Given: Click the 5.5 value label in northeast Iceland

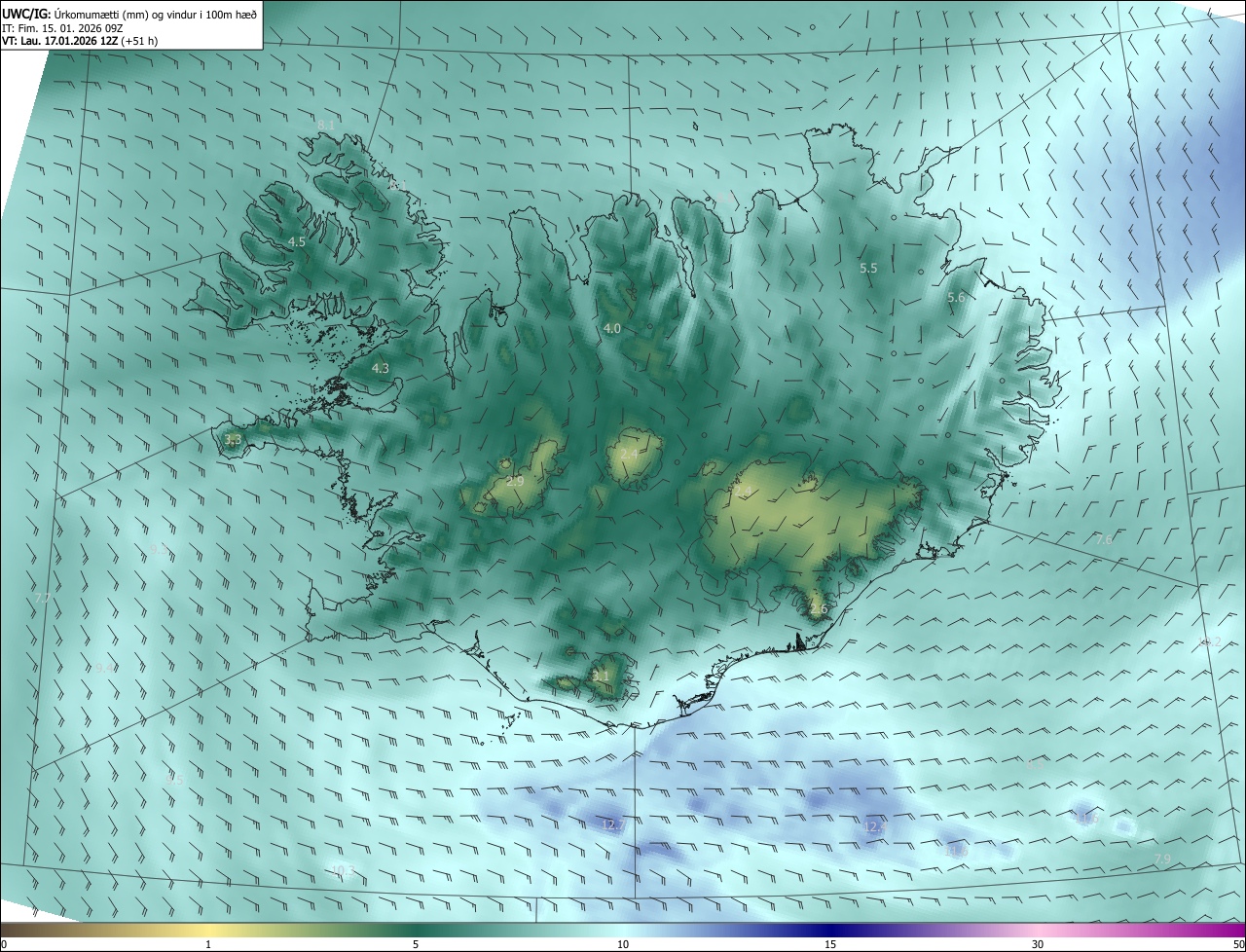Looking at the screenshot, I should click(868, 268).
